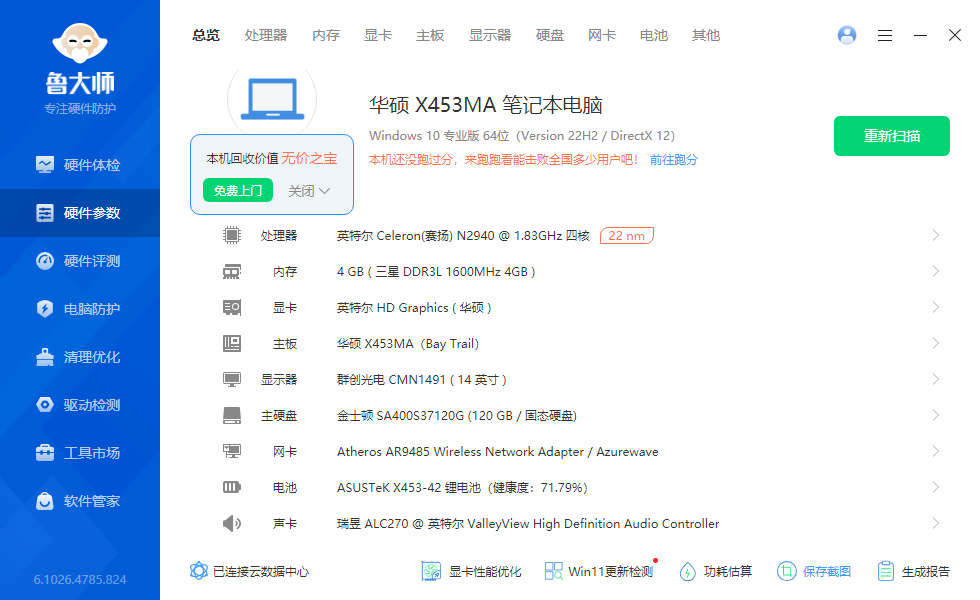The height and width of the screenshot is (600, 980).
Task: Click the 已连接云数据中心 status
Action: pyautogui.click(x=249, y=571)
